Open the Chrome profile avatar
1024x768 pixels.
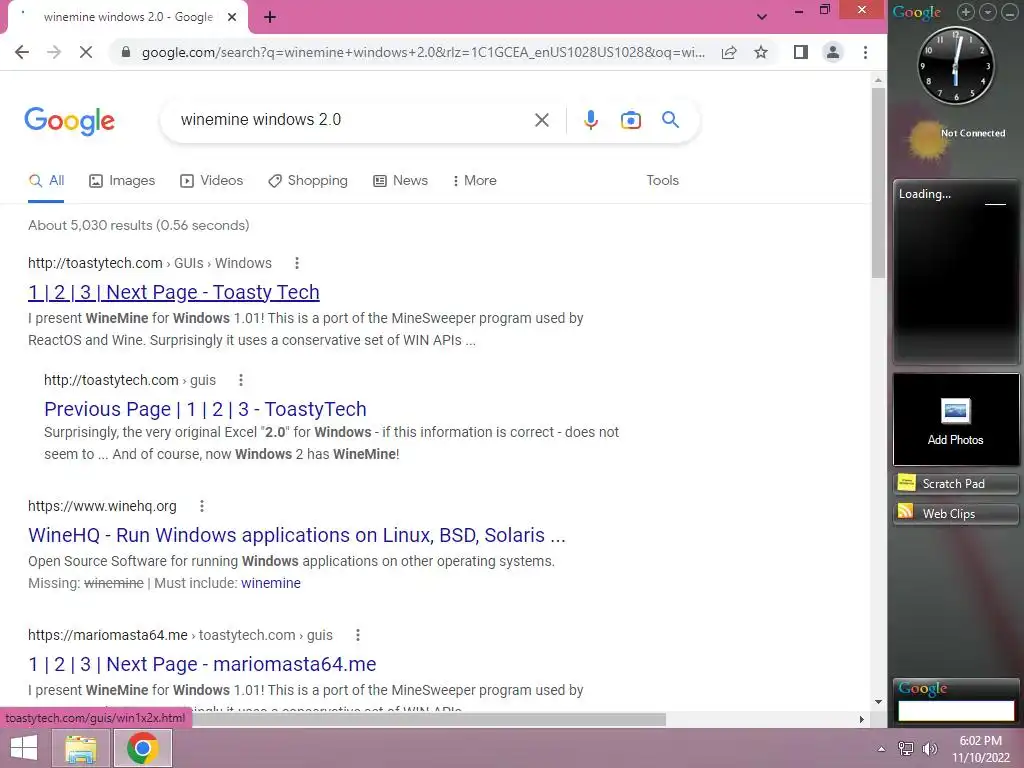(x=833, y=52)
